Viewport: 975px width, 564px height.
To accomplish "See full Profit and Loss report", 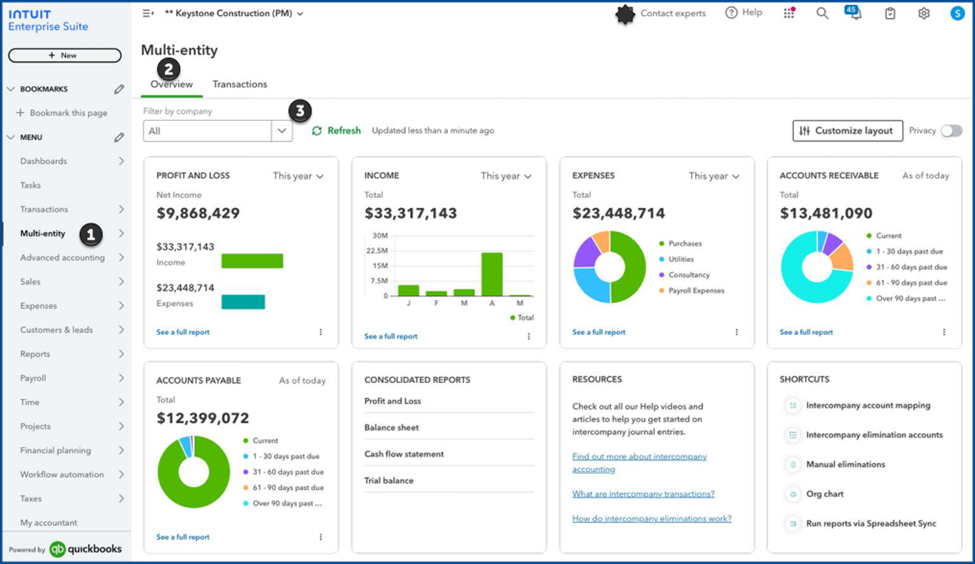I will click(183, 332).
